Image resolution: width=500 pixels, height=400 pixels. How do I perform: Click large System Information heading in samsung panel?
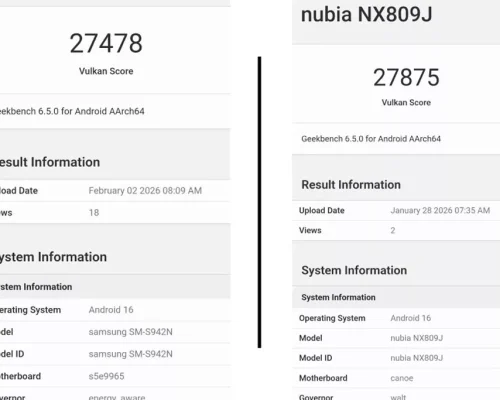coord(53,257)
